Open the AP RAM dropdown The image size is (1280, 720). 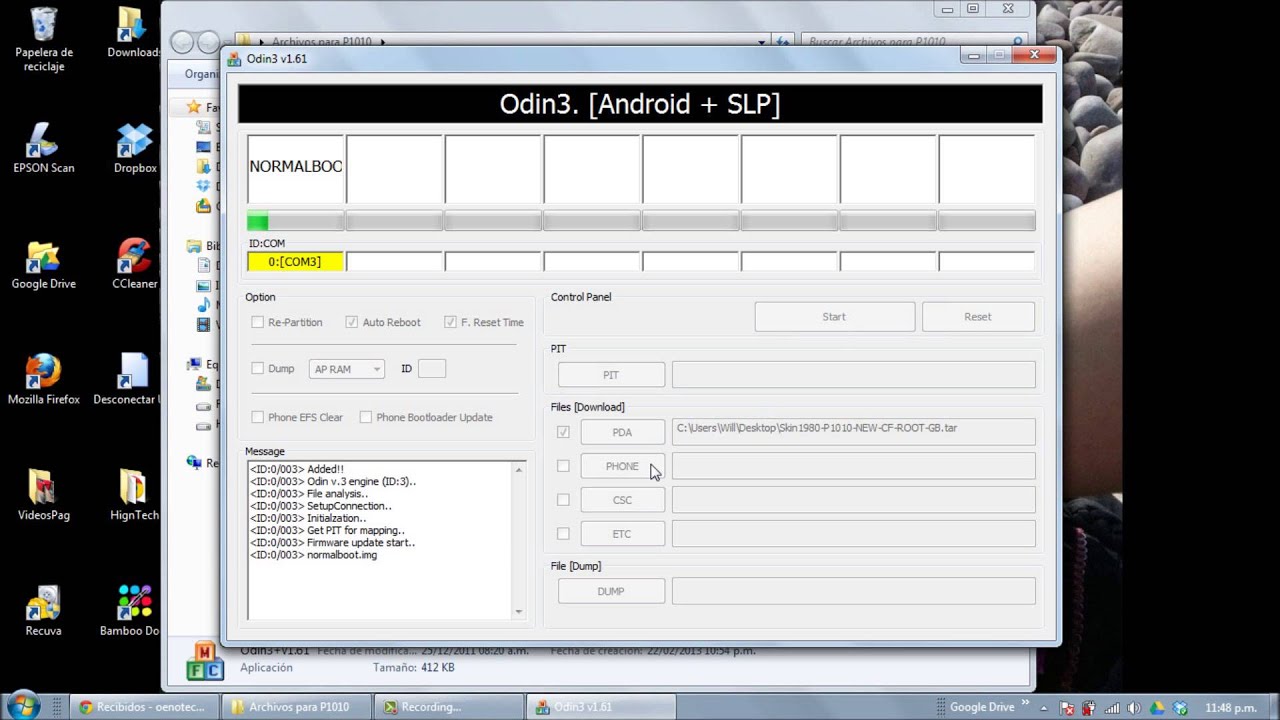pos(346,369)
